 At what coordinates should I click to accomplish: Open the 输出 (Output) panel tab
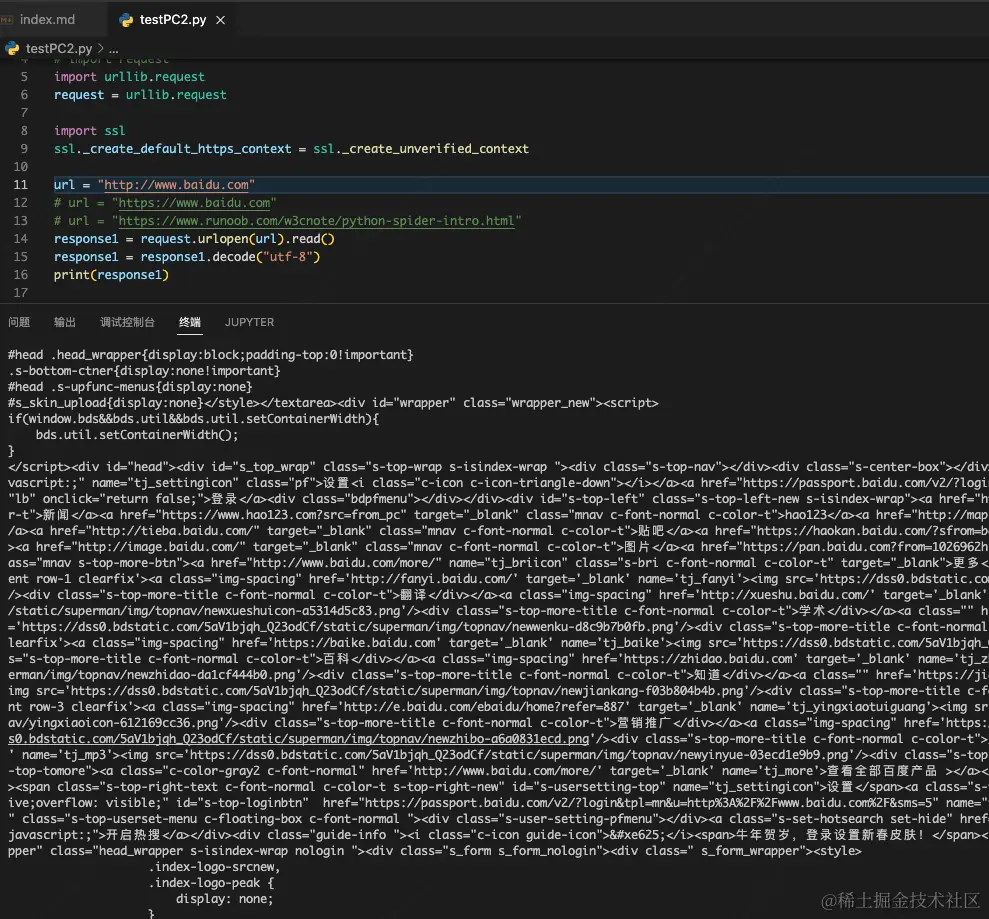65,322
